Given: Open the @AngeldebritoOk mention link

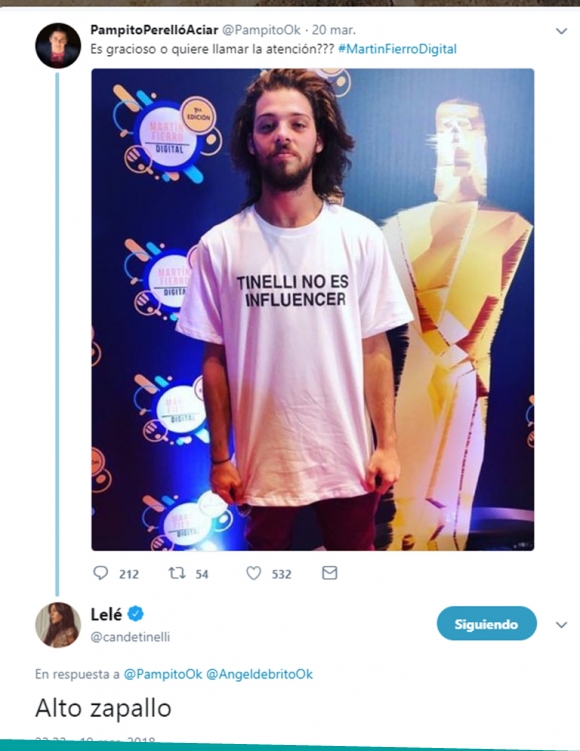Looking at the screenshot, I should (x=259, y=674).
